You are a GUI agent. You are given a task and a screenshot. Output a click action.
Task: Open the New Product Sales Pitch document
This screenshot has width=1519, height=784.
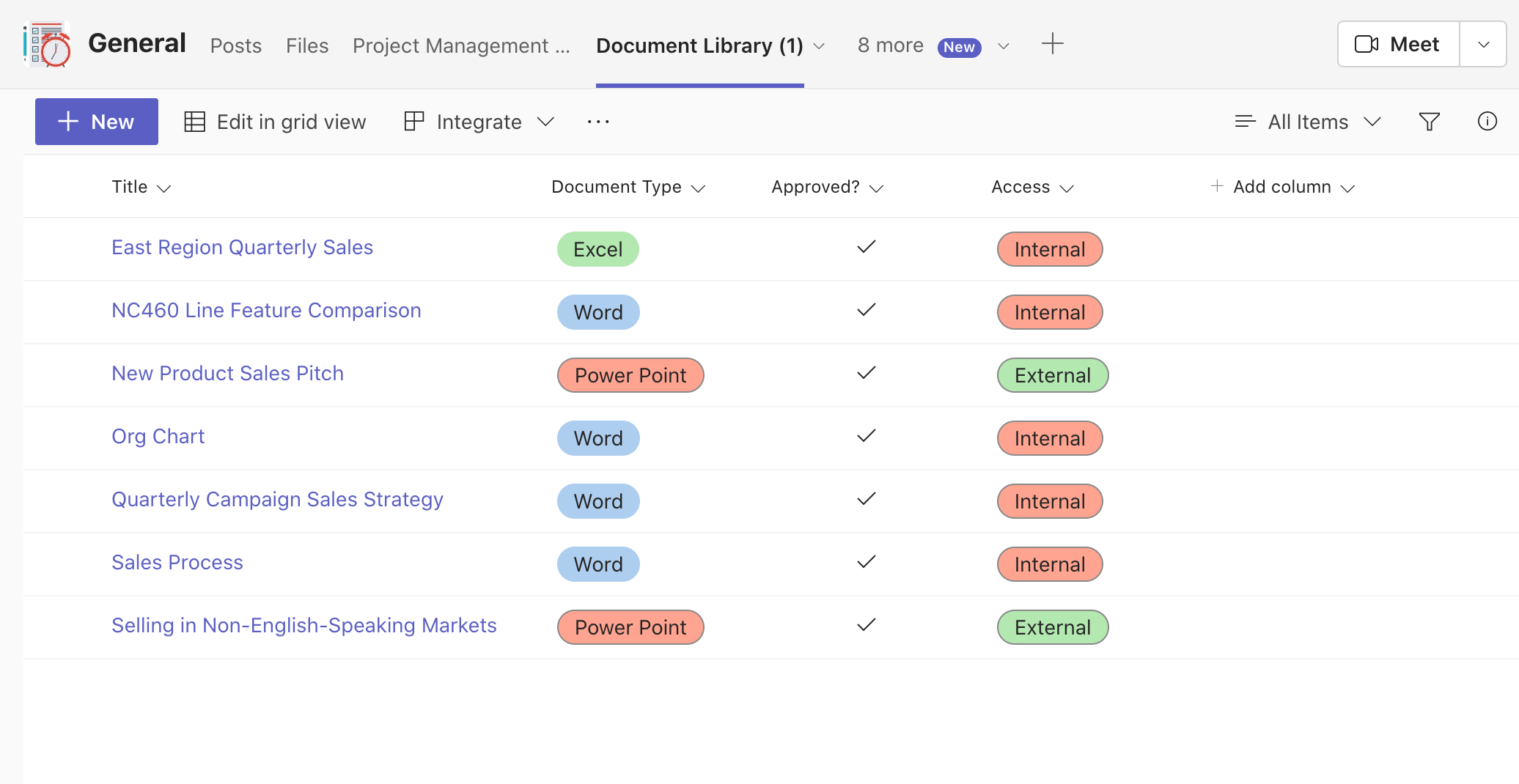point(227,374)
